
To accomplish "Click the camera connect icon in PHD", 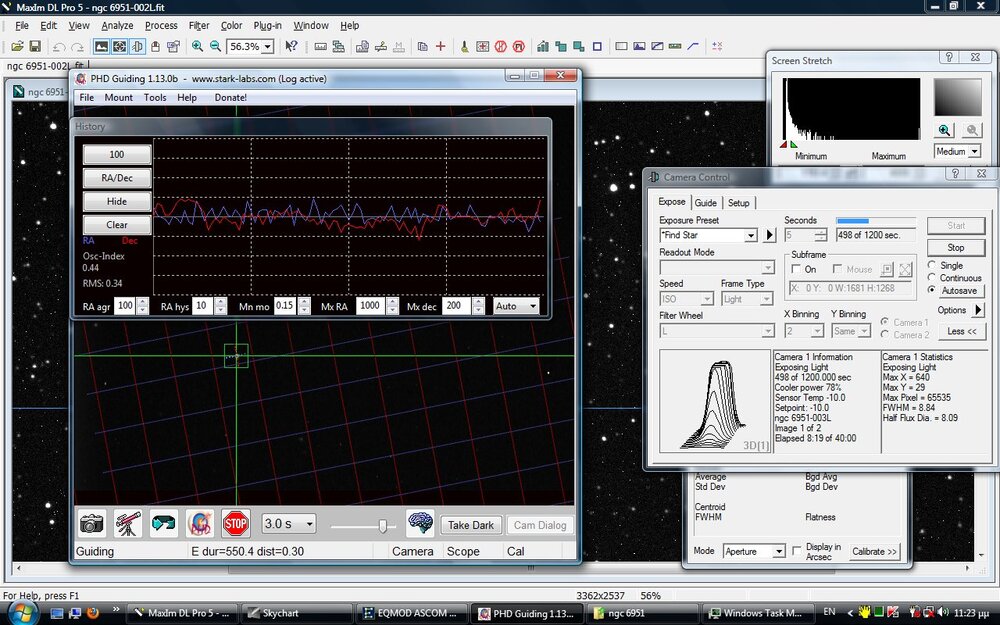I will 92,523.
